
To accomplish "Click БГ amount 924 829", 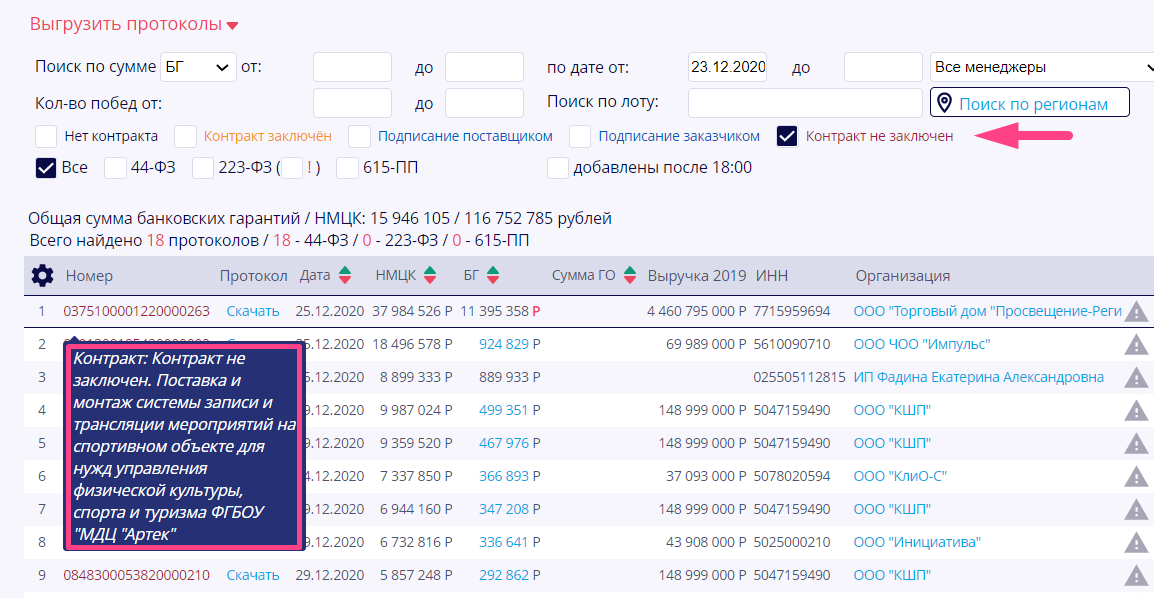I will [503, 344].
